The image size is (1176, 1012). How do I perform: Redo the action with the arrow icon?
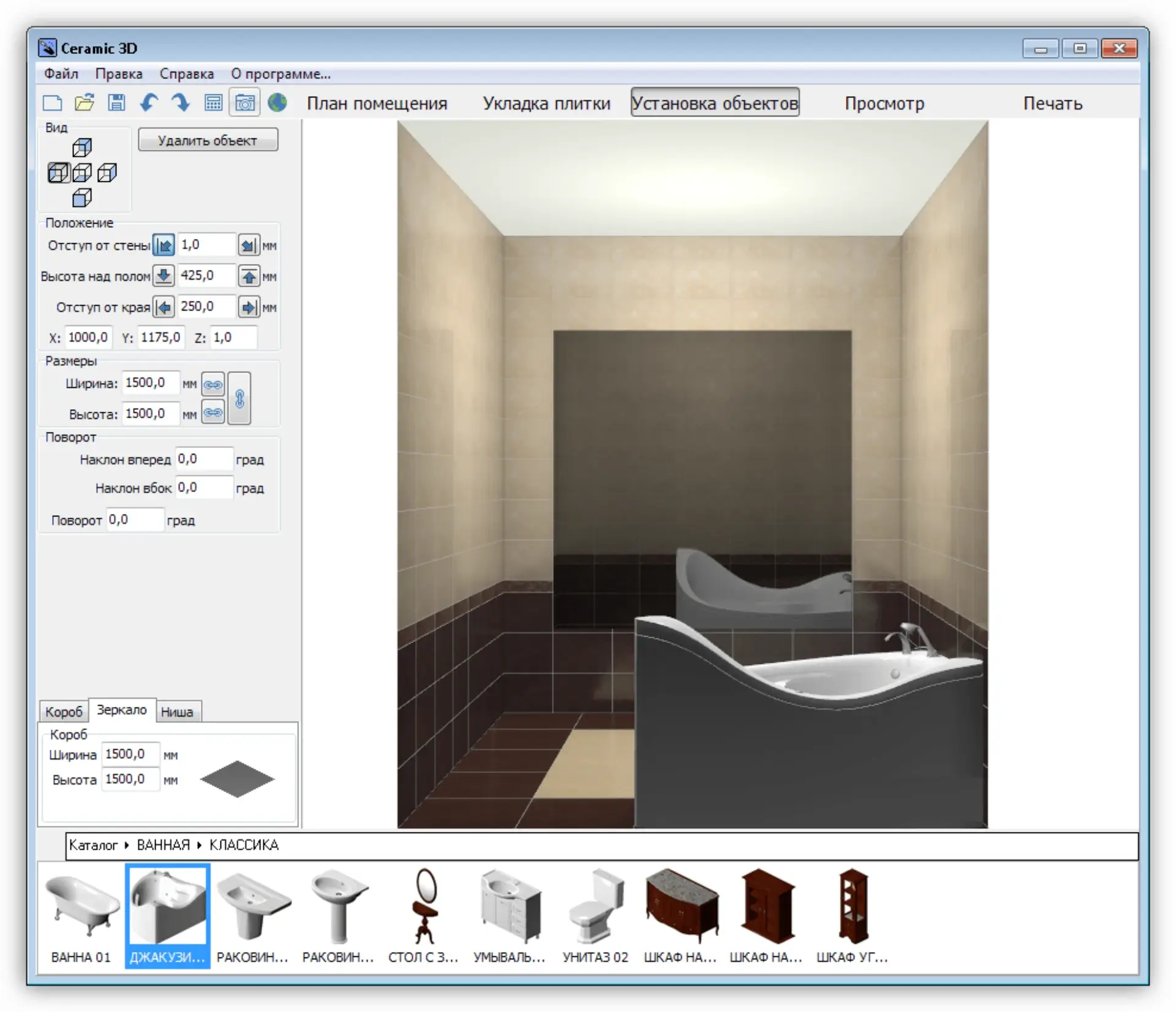pyautogui.click(x=180, y=102)
